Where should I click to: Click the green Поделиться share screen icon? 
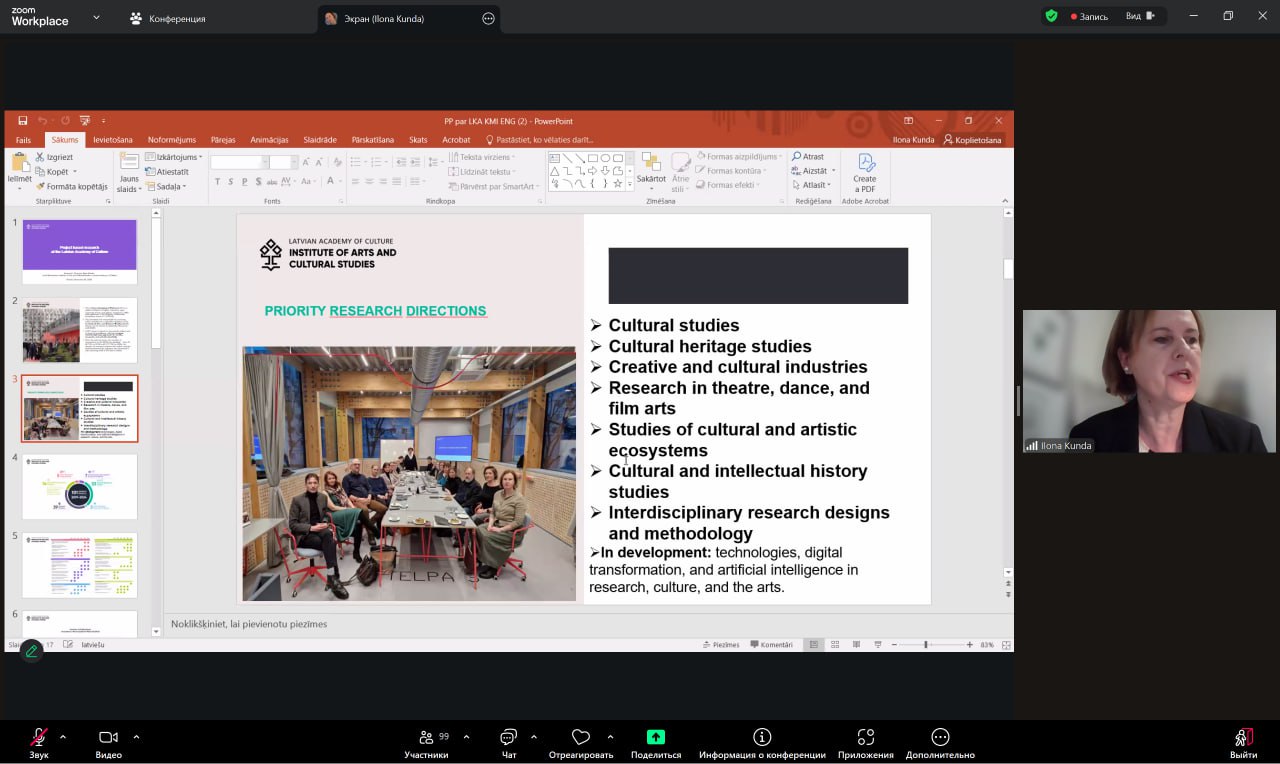pos(655,738)
